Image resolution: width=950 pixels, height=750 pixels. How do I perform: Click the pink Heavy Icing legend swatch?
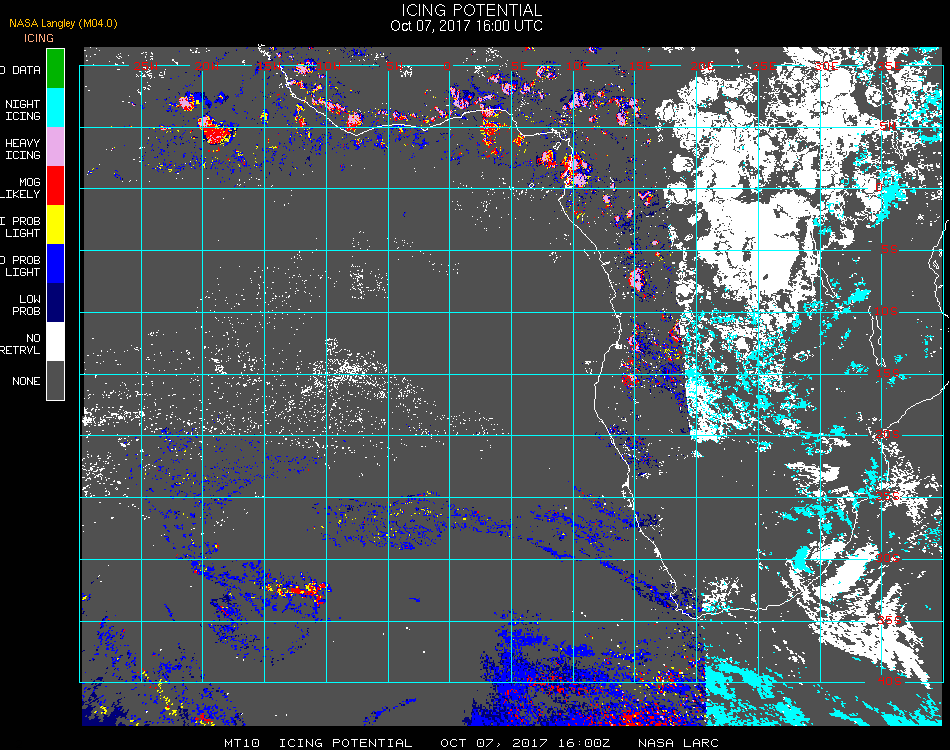coord(55,147)
